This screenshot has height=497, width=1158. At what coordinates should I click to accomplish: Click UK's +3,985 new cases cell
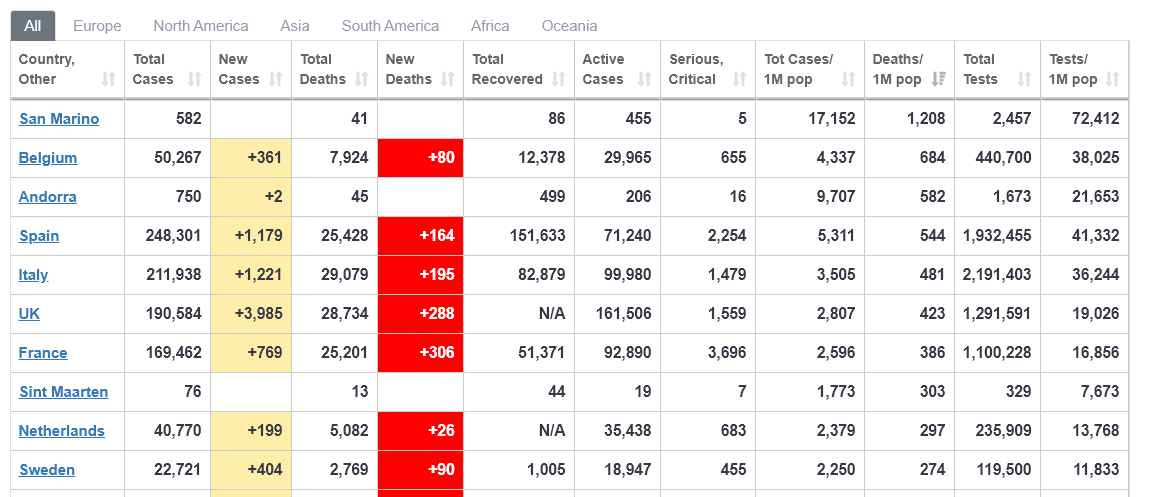pos(251,314)
